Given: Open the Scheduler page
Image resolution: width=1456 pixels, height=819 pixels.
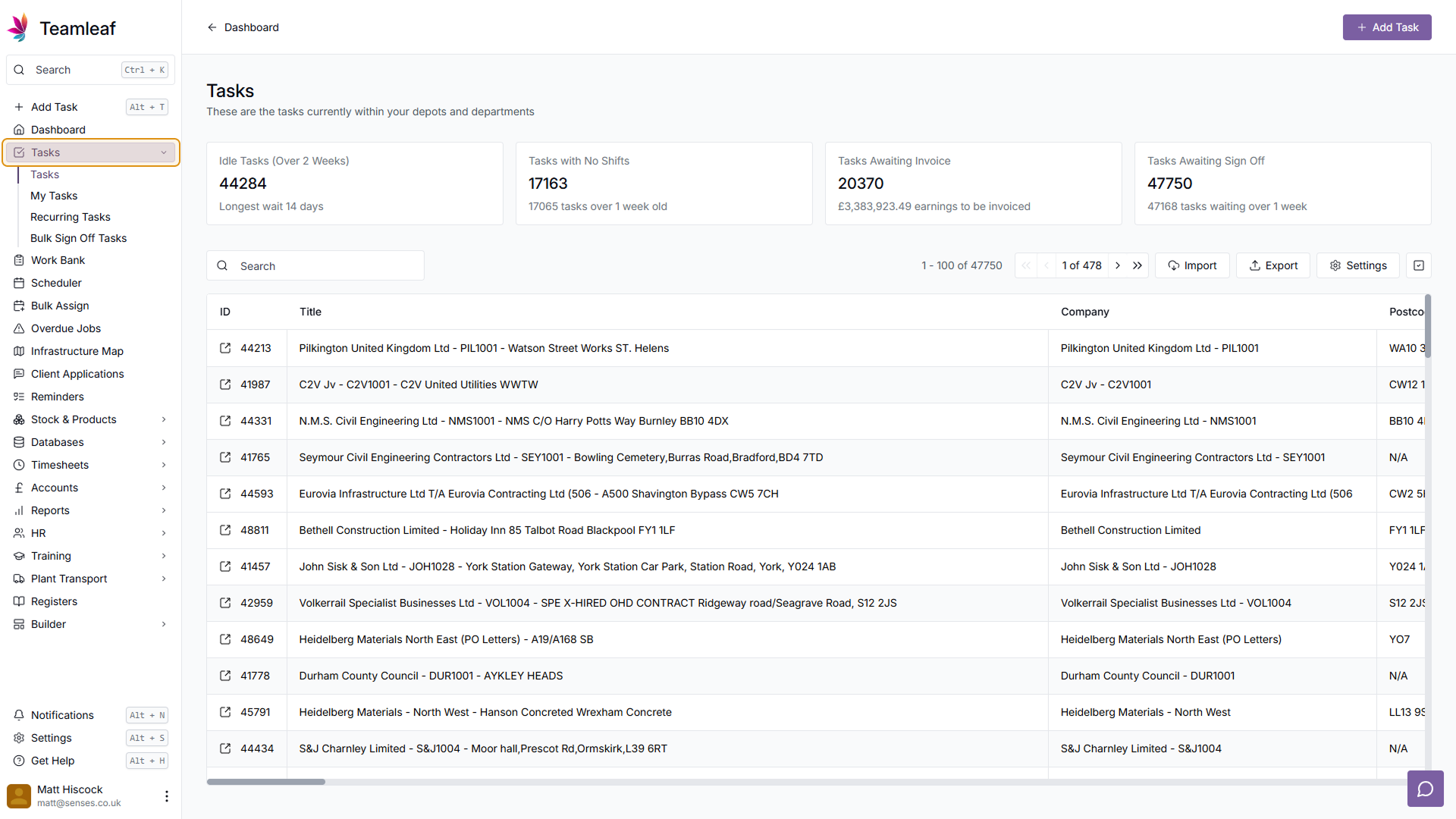Looking at the screenshot, I should 90,283.
